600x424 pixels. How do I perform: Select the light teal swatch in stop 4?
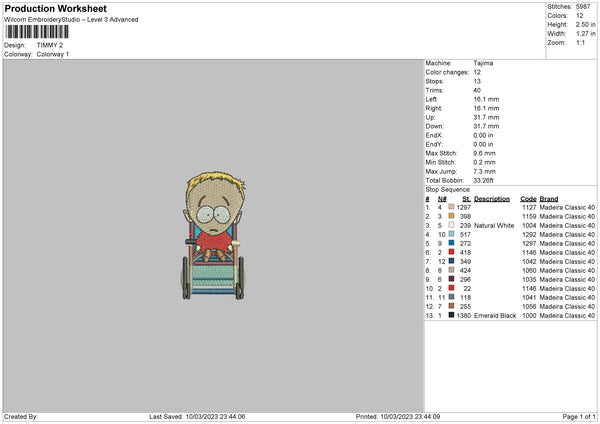click(451, 234)
